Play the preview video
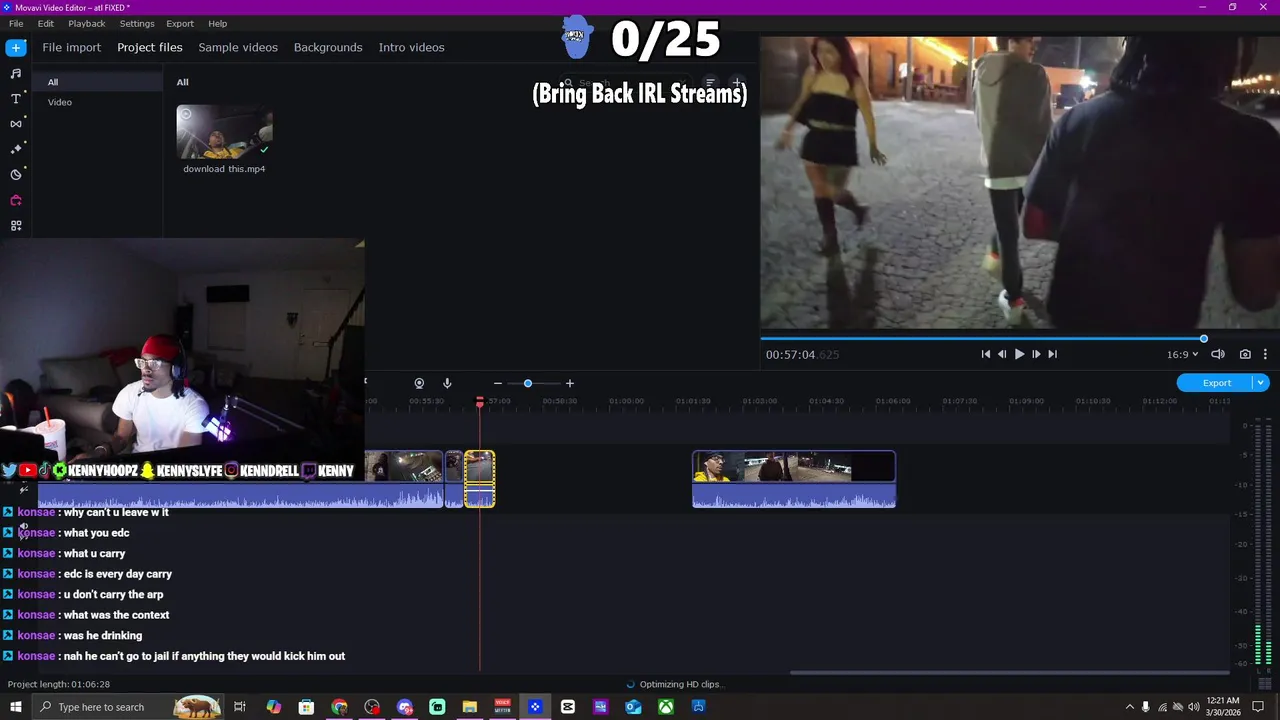Screen dimensions: 1280x720 point(1019,354)
